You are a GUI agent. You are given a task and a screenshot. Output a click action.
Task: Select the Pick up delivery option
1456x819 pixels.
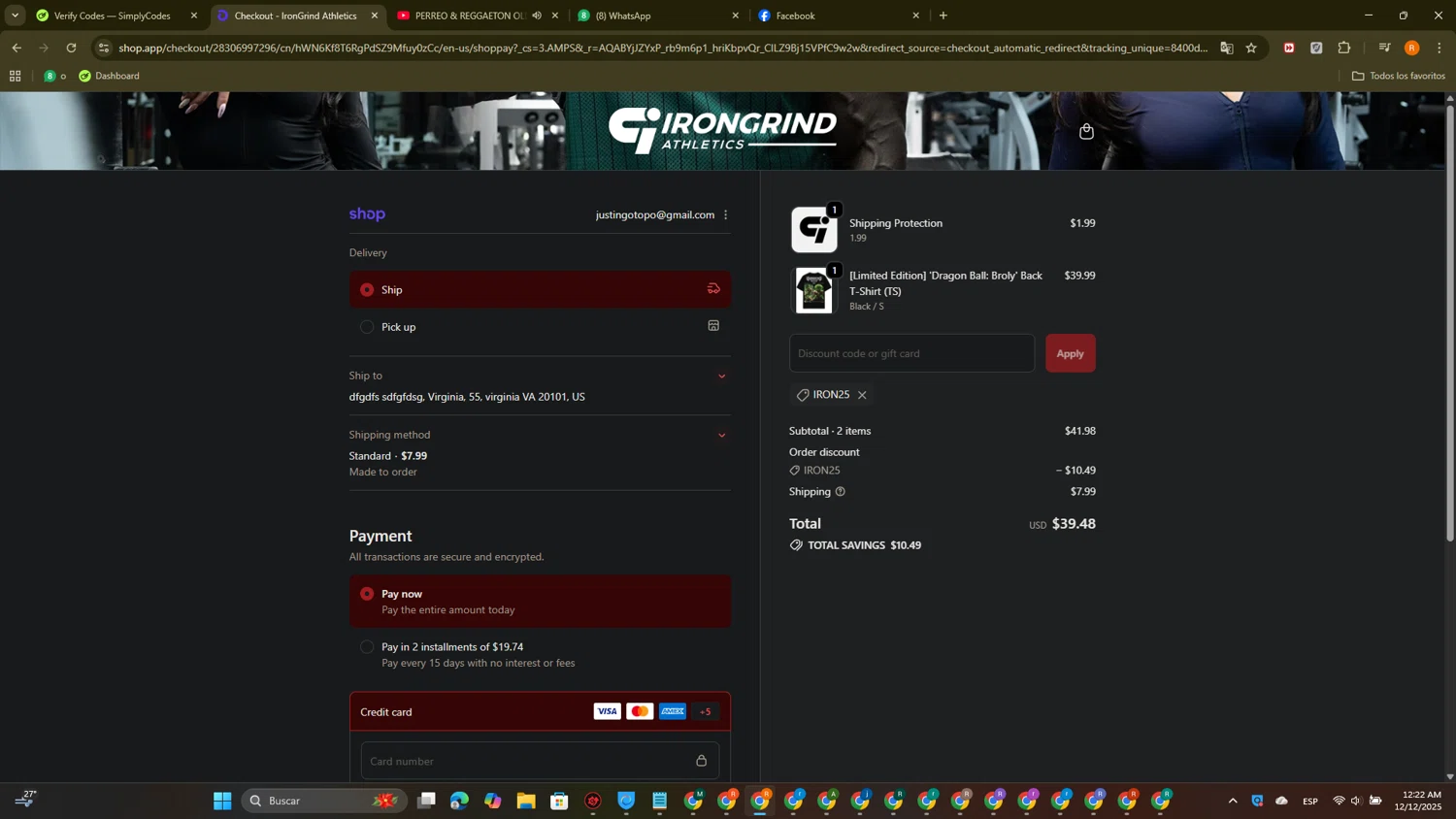pos(540,327)
